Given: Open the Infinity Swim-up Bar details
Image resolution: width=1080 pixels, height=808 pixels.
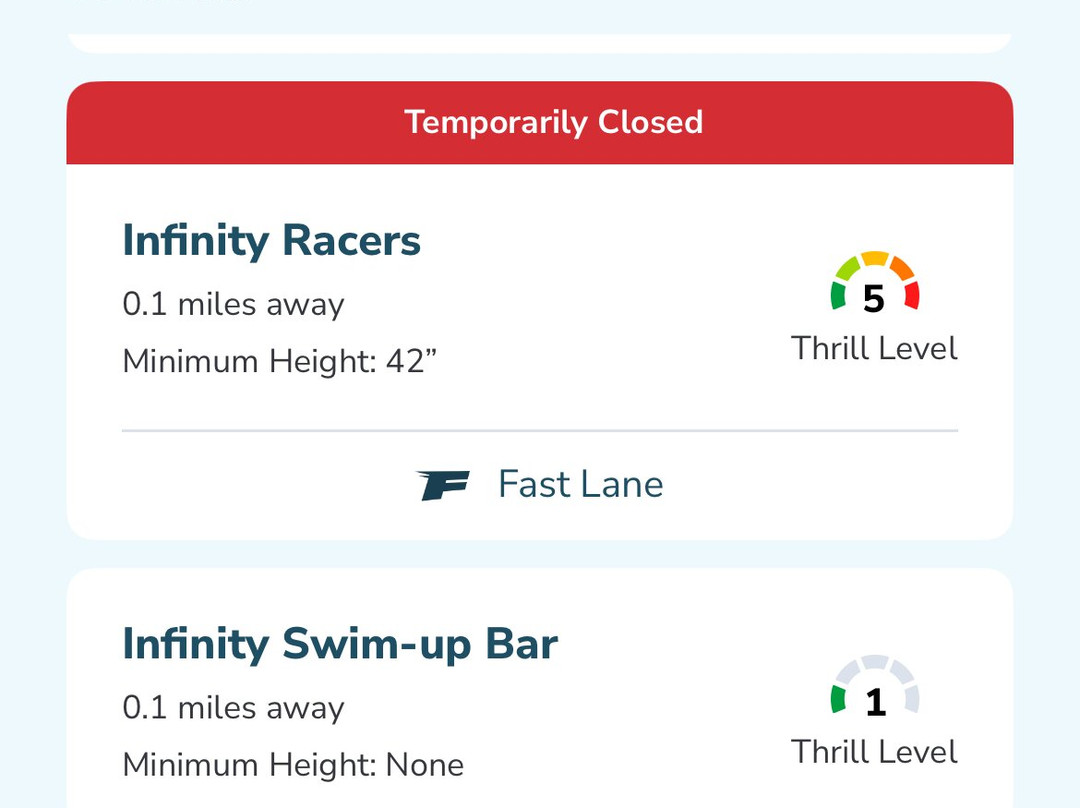Looking at the screenshot, I should tap(340, 644).
